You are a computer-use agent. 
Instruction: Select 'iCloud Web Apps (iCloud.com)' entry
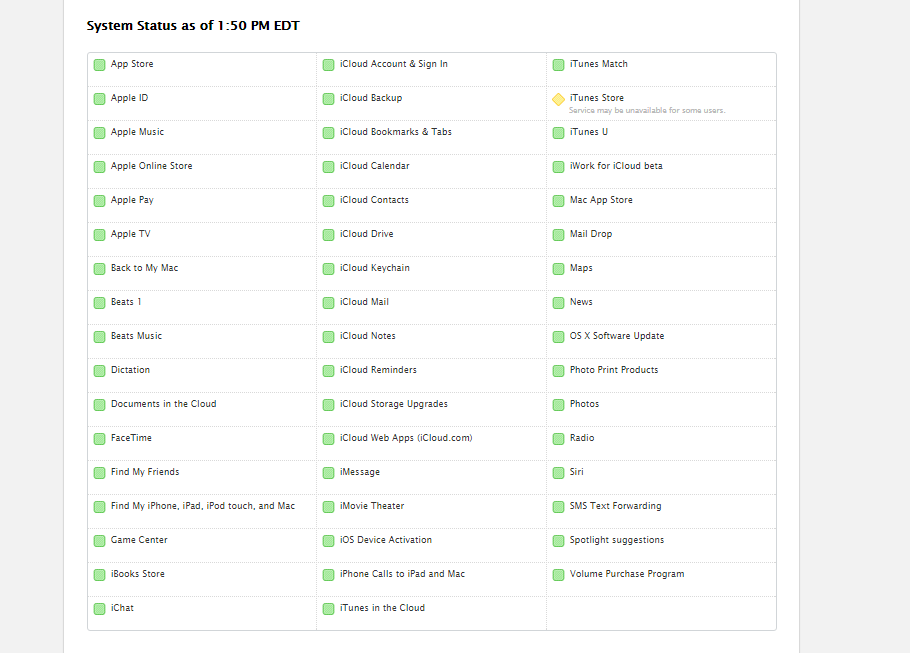pyautogui.click(x=406, y=438)
